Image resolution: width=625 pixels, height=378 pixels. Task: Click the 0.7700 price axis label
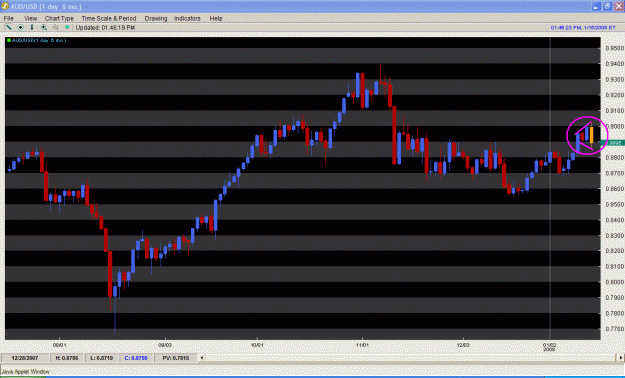[x=614, y=329]
